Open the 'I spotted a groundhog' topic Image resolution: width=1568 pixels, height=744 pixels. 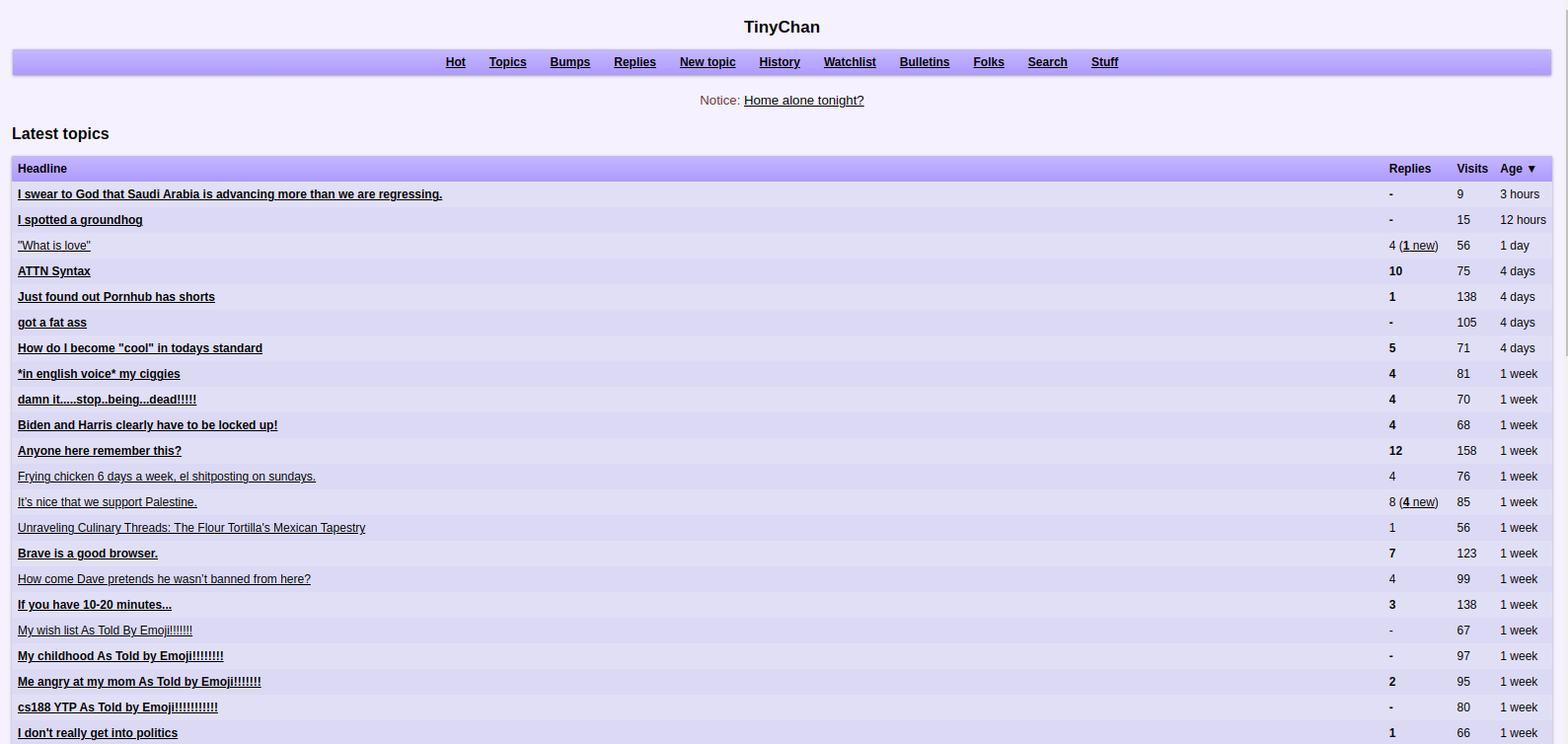pyautogui.click(x=80, y=220)
